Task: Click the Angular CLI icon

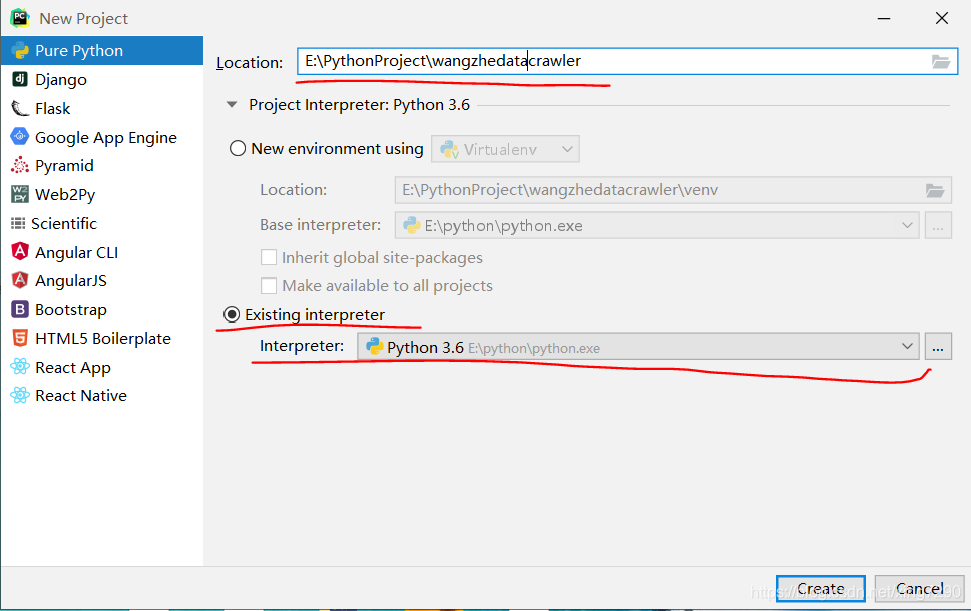Action: [20, 252]
